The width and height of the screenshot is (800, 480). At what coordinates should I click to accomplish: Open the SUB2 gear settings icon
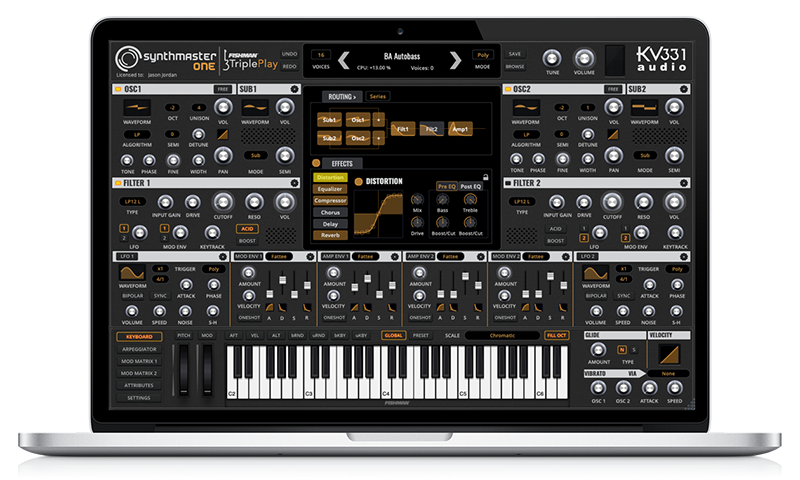pos(684,89)
